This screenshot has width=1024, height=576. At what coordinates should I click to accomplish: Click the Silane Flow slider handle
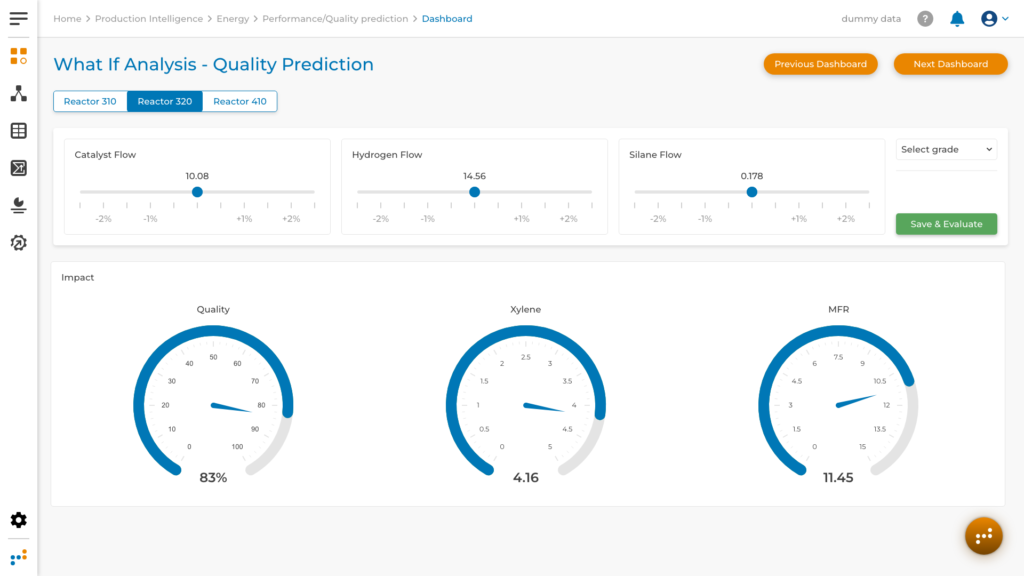click(x=752, y=192)
